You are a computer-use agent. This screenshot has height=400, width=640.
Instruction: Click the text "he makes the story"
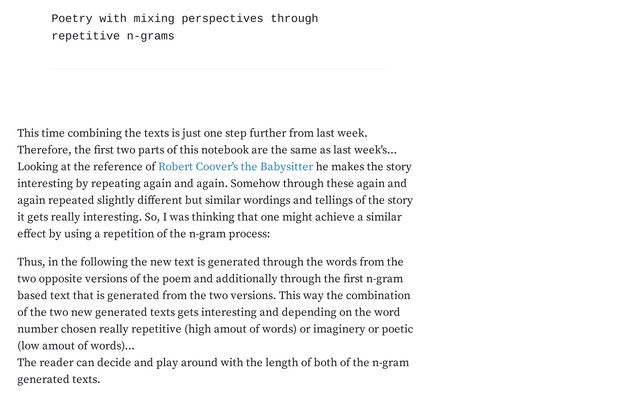pos(364,167)
